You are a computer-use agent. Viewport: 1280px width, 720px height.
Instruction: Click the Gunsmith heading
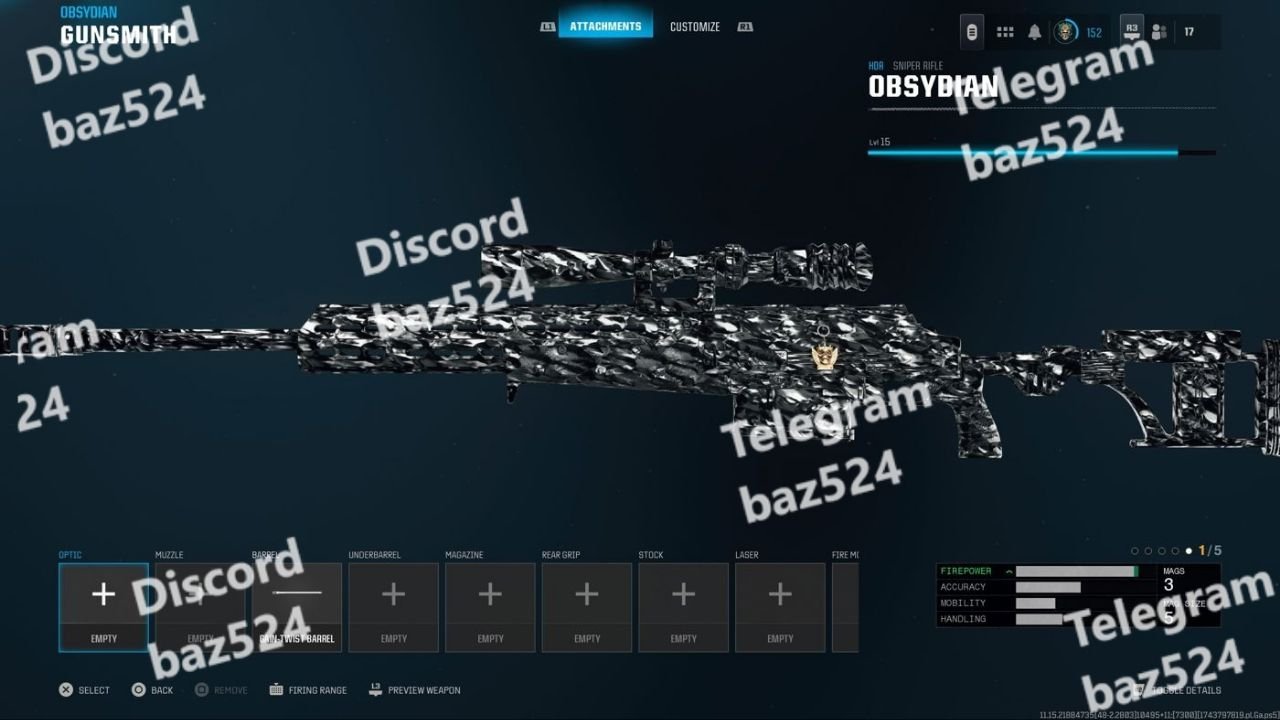point(118,35)
